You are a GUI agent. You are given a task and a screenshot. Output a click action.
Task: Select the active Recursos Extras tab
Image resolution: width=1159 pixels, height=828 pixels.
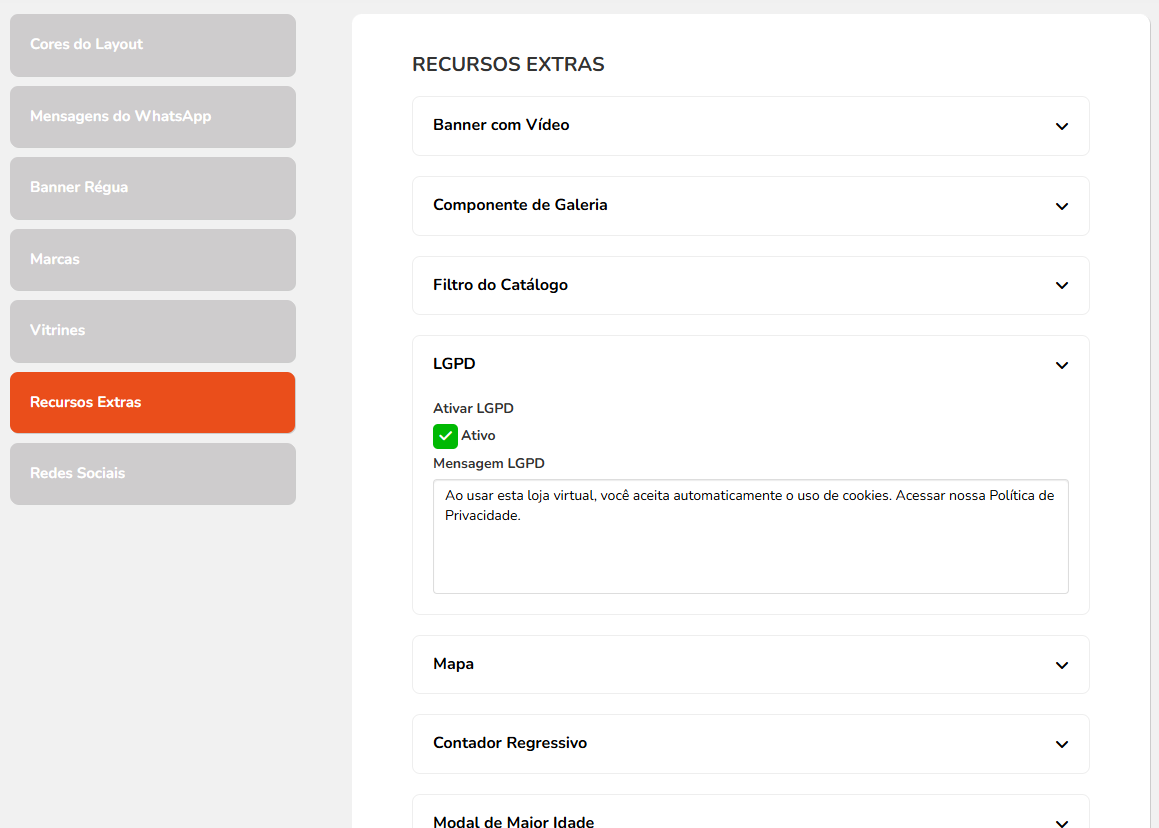coord(153,403)
